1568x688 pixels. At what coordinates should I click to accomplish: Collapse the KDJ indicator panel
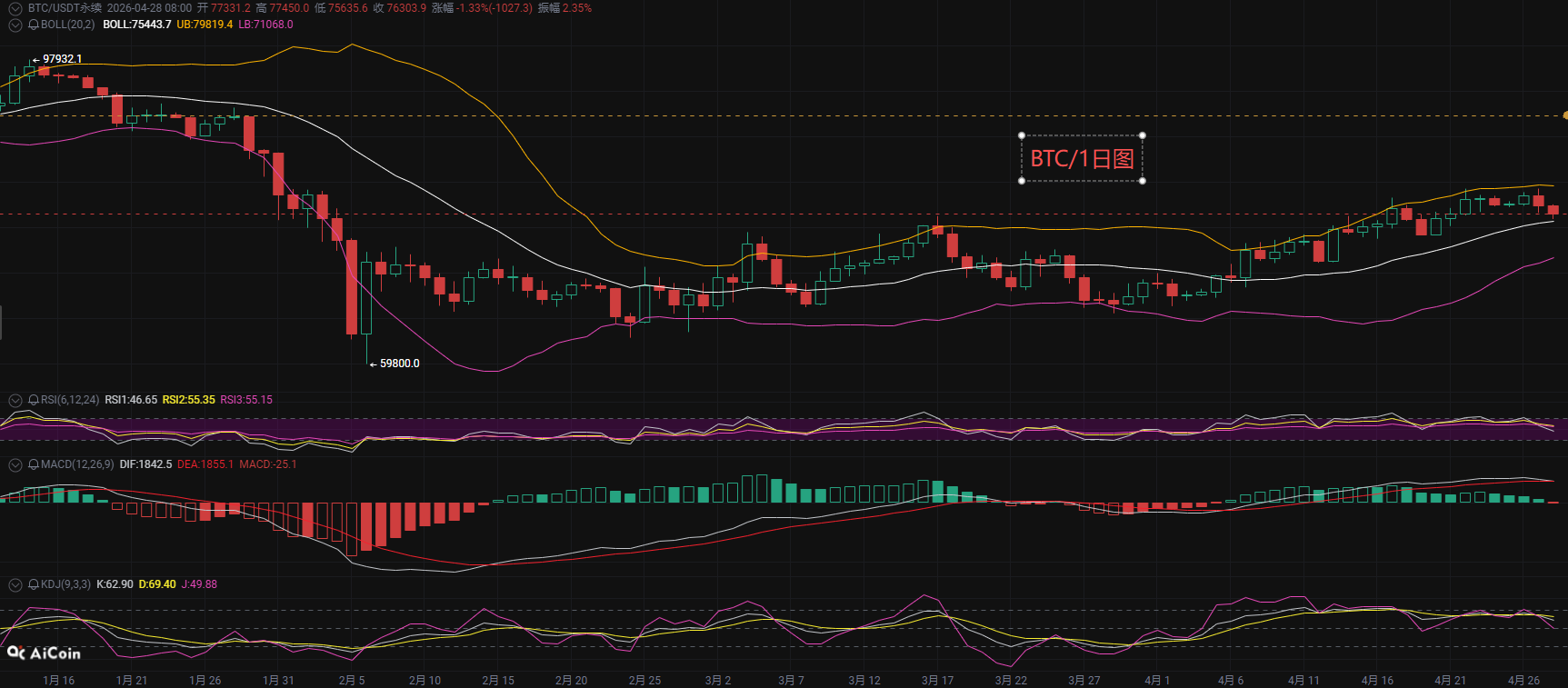tap(15, 584)
